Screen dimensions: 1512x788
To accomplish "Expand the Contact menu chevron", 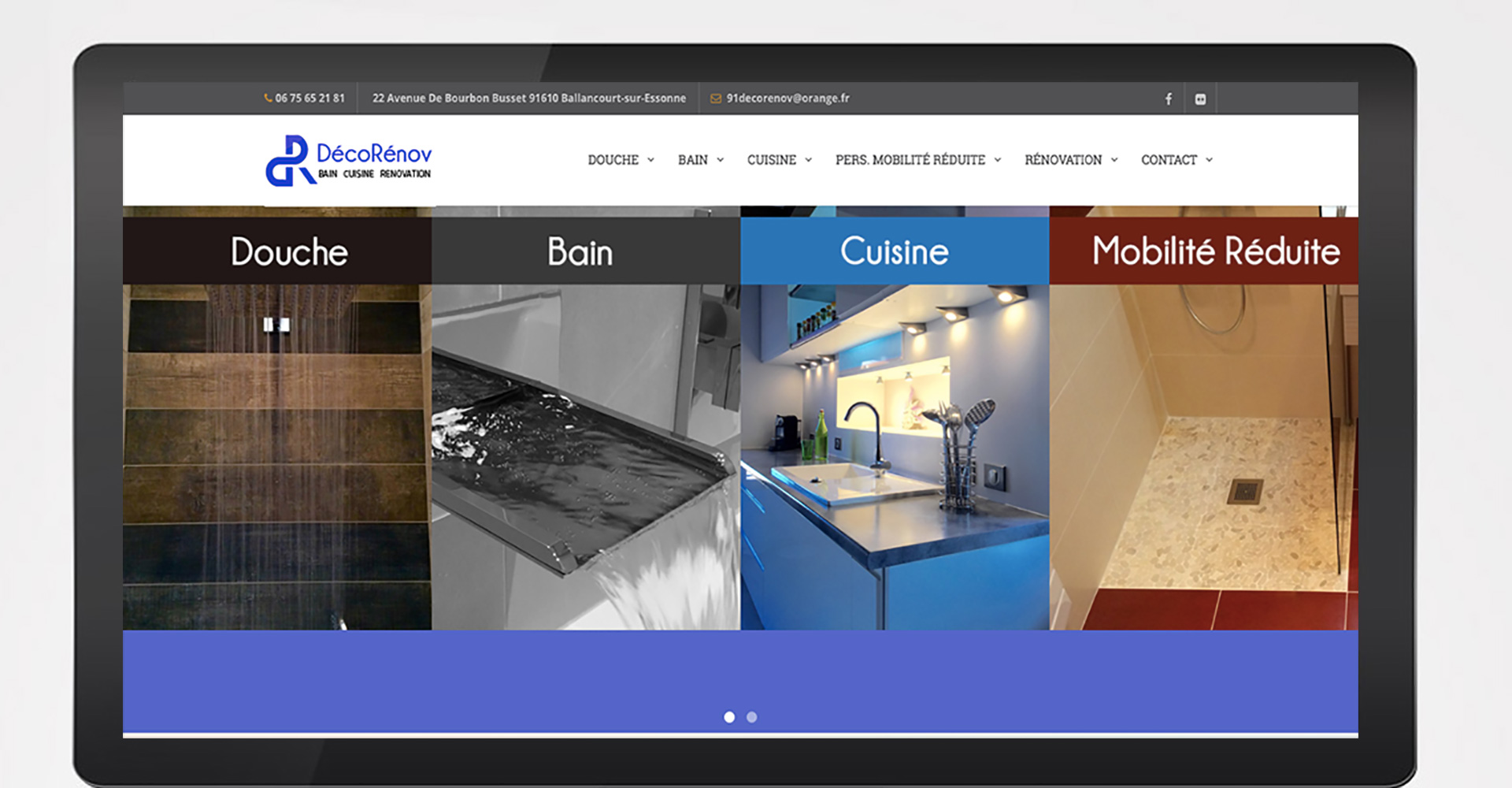I will coord(1209,160).
